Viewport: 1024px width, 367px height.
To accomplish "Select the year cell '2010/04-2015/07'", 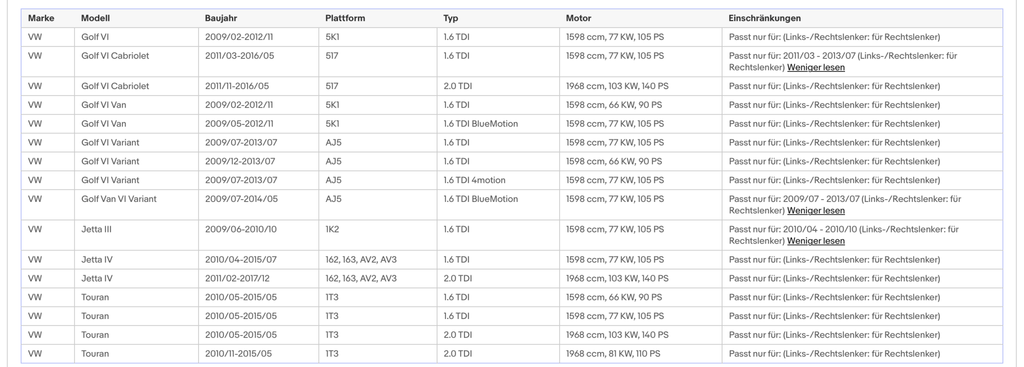I will point(241,260).
